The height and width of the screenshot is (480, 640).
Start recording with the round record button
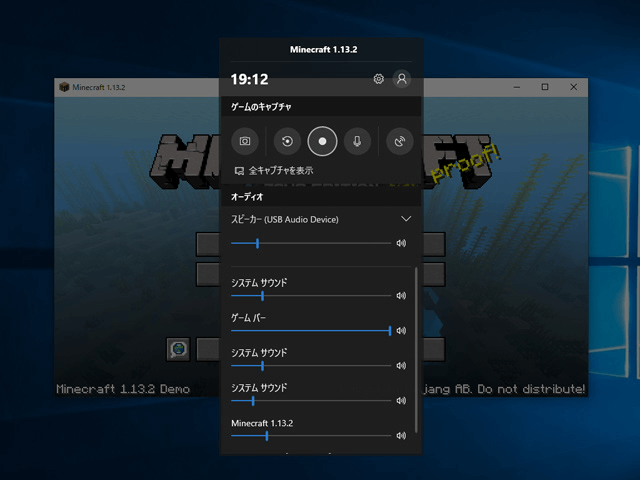pos(322,142)
